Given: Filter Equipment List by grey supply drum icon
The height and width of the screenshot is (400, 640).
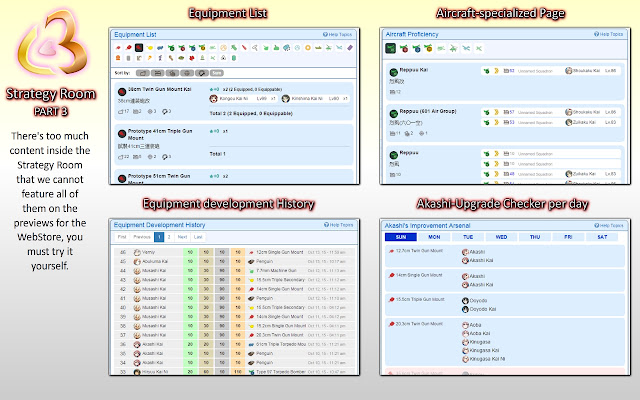Looking at the screenshot, I should [128, 58].
